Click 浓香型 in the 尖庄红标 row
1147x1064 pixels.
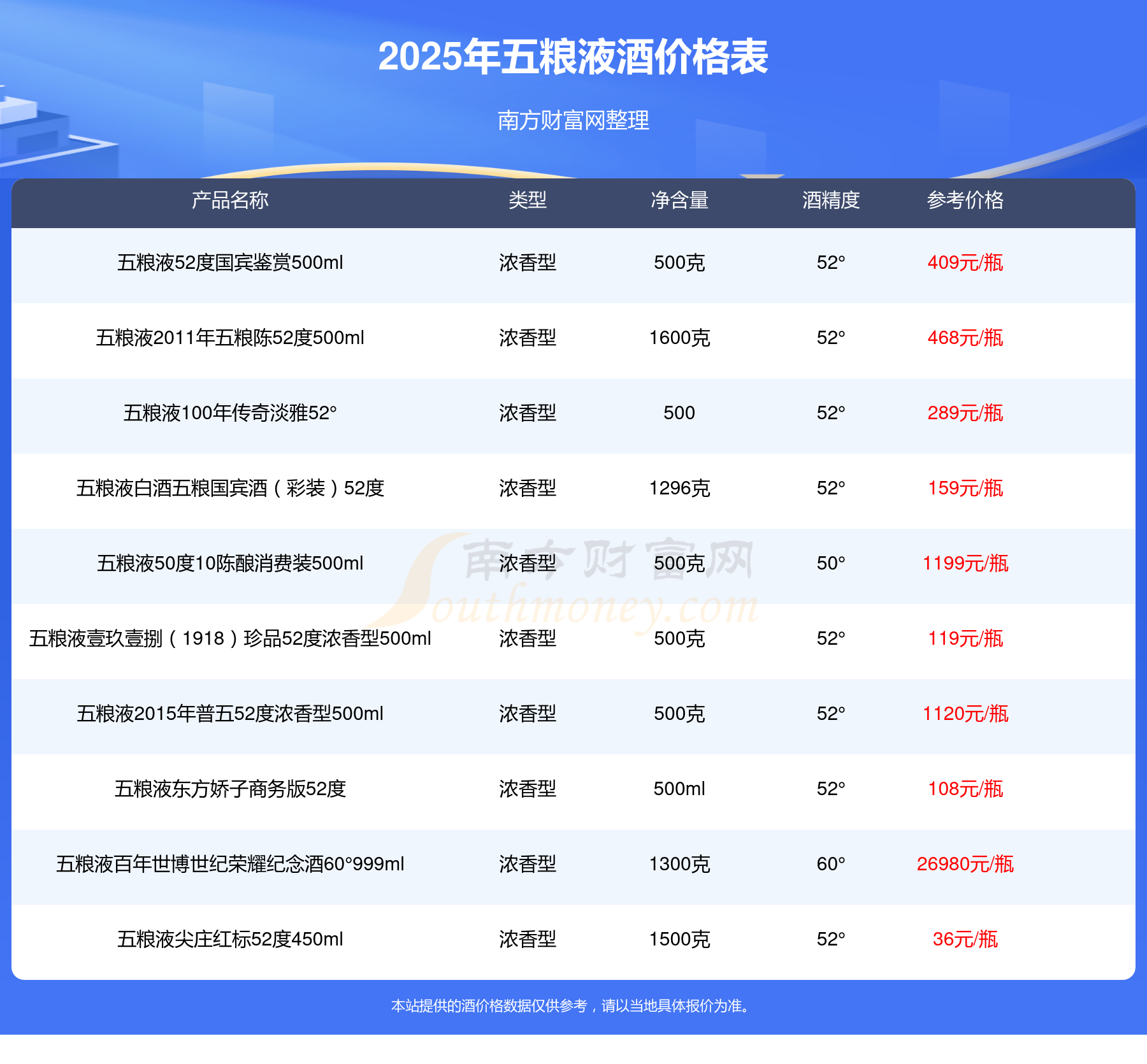(x=528, y=939)
